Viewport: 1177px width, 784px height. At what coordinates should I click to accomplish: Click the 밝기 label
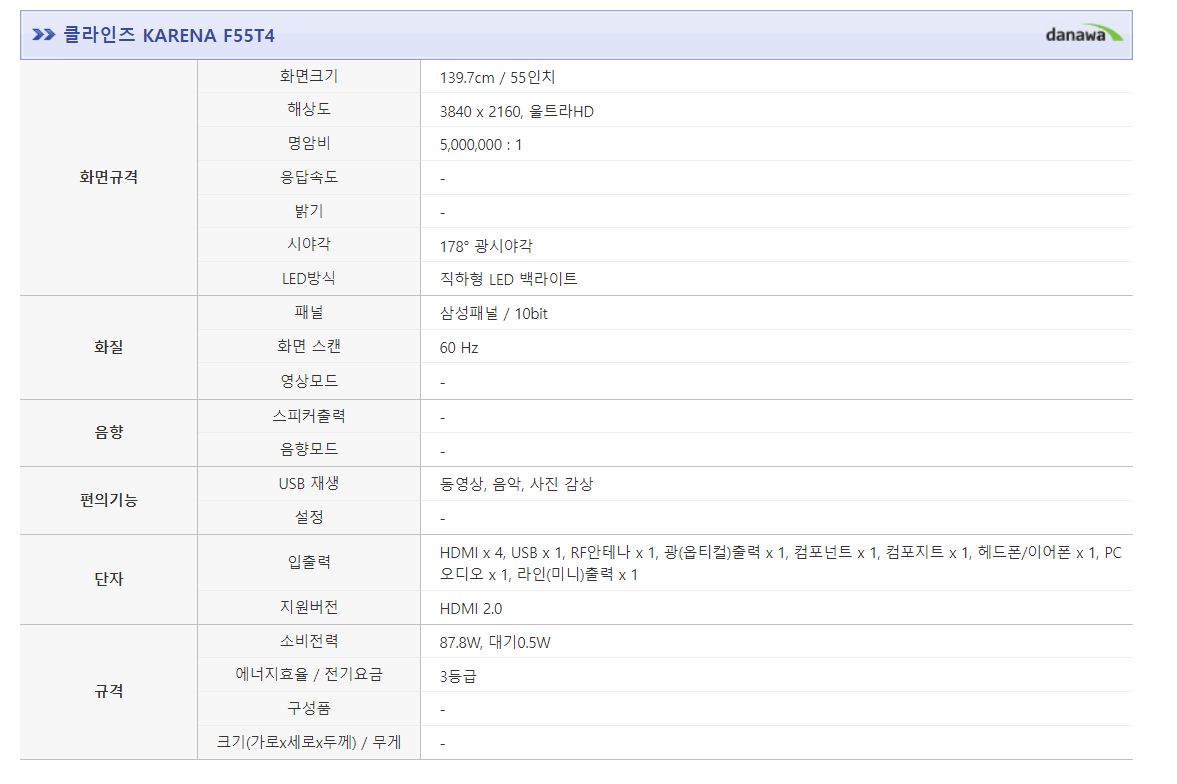pos(309,211)
